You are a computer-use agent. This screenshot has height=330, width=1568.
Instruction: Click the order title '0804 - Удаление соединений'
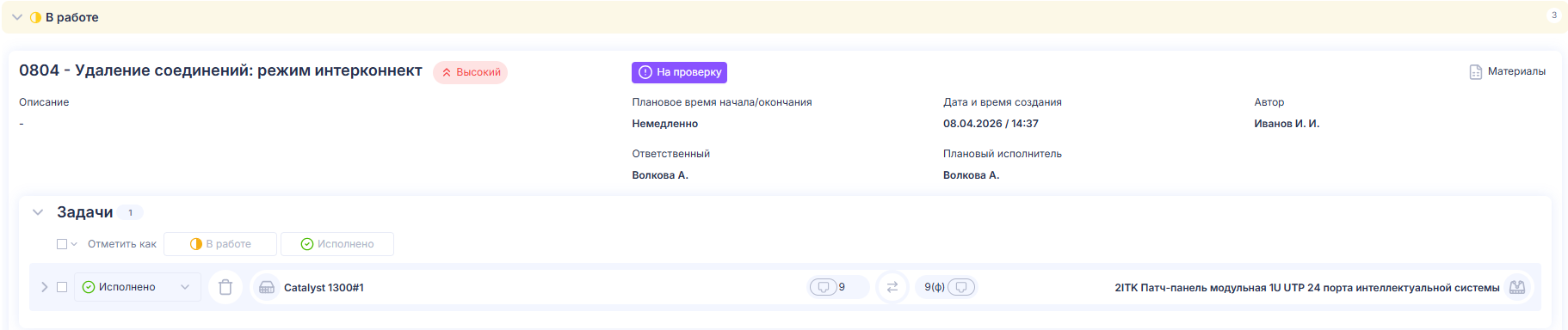(220, 70)
